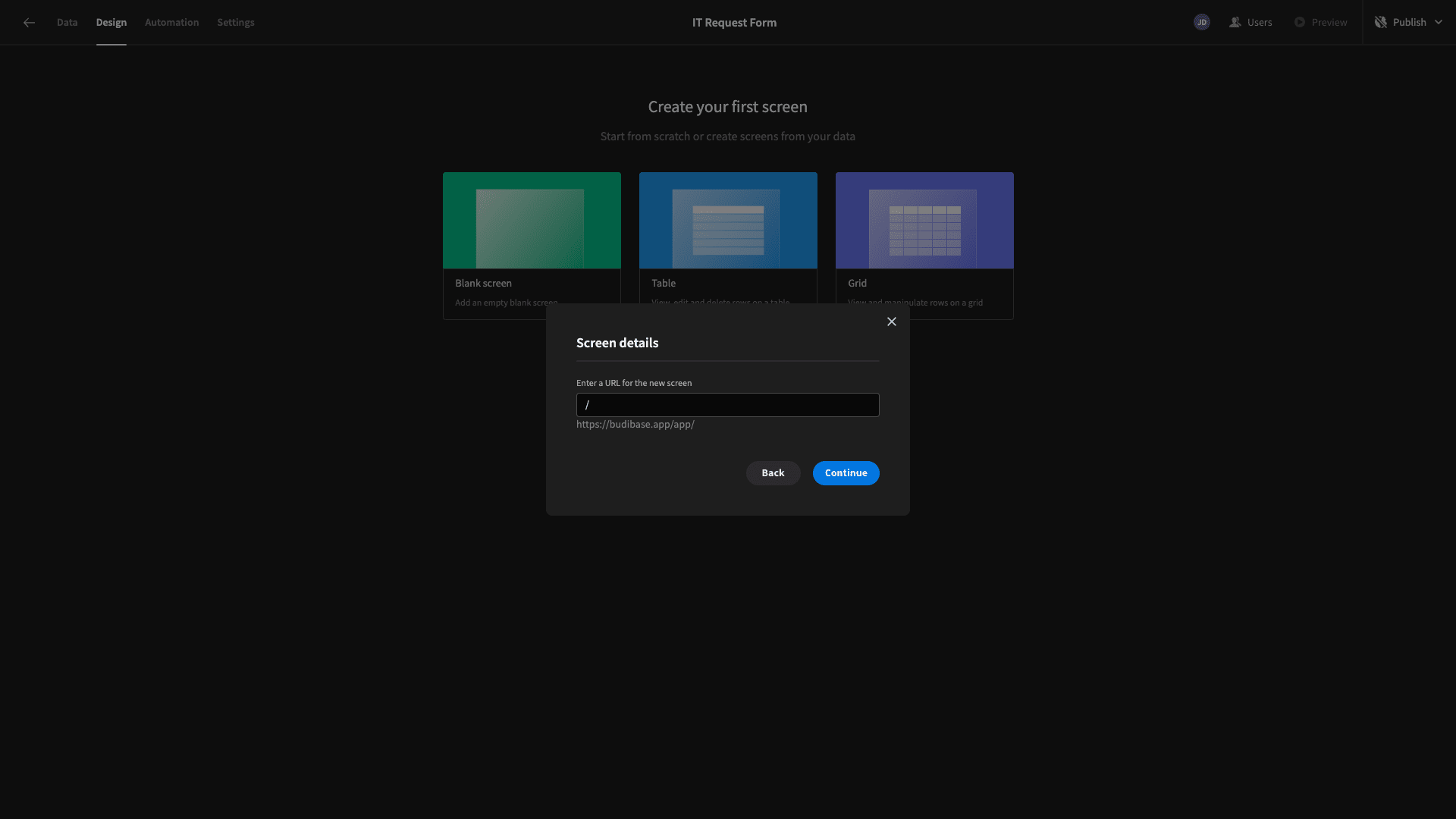Click the 'Table' card title
Screen dimensions: 1456x819
pyautogui.click(x=664, y=283)
